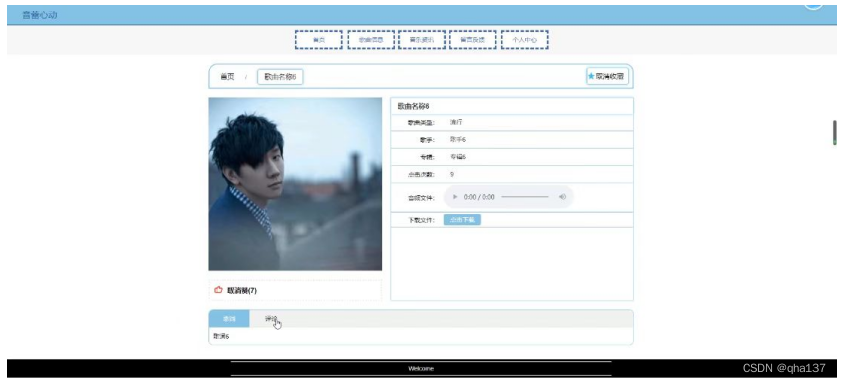Click the singer's cover photo
Image resolution: width=842 pixels, height=384 pixels.
[x=295, y=184]
